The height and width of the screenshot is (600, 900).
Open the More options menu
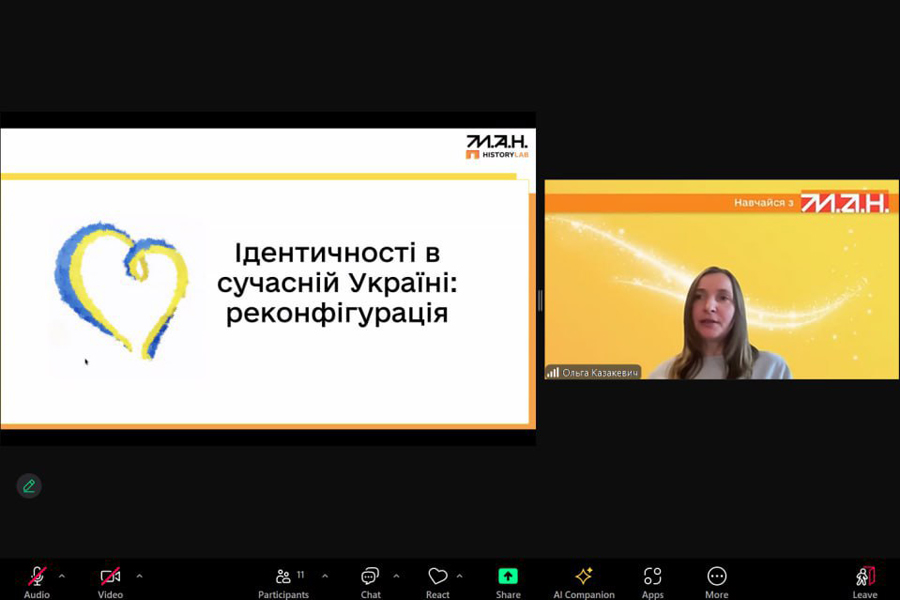[x=717, y=582]
